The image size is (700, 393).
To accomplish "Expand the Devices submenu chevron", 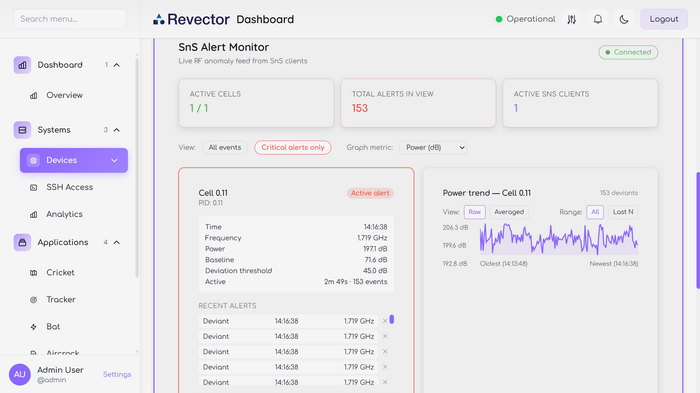I will [x=114, y=160].
